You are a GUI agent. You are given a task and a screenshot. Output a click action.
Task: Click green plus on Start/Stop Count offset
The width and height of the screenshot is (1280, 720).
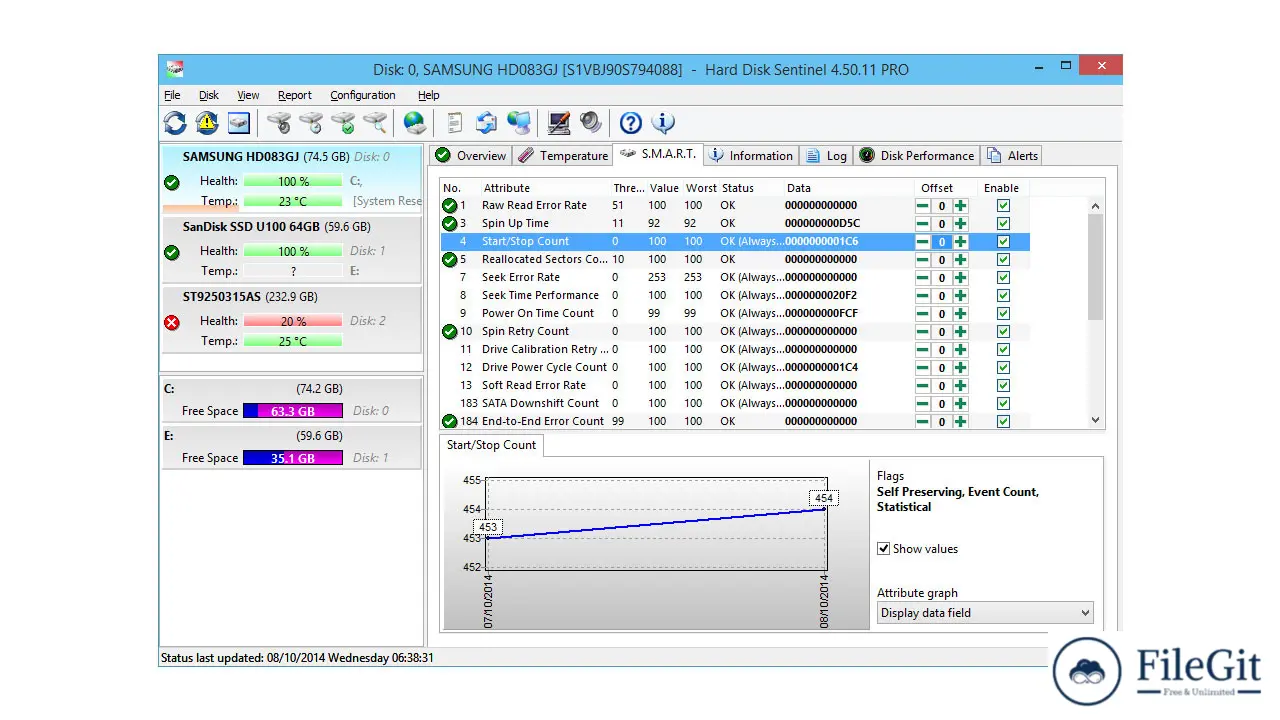pyautogui.click(x=961, y=242)
